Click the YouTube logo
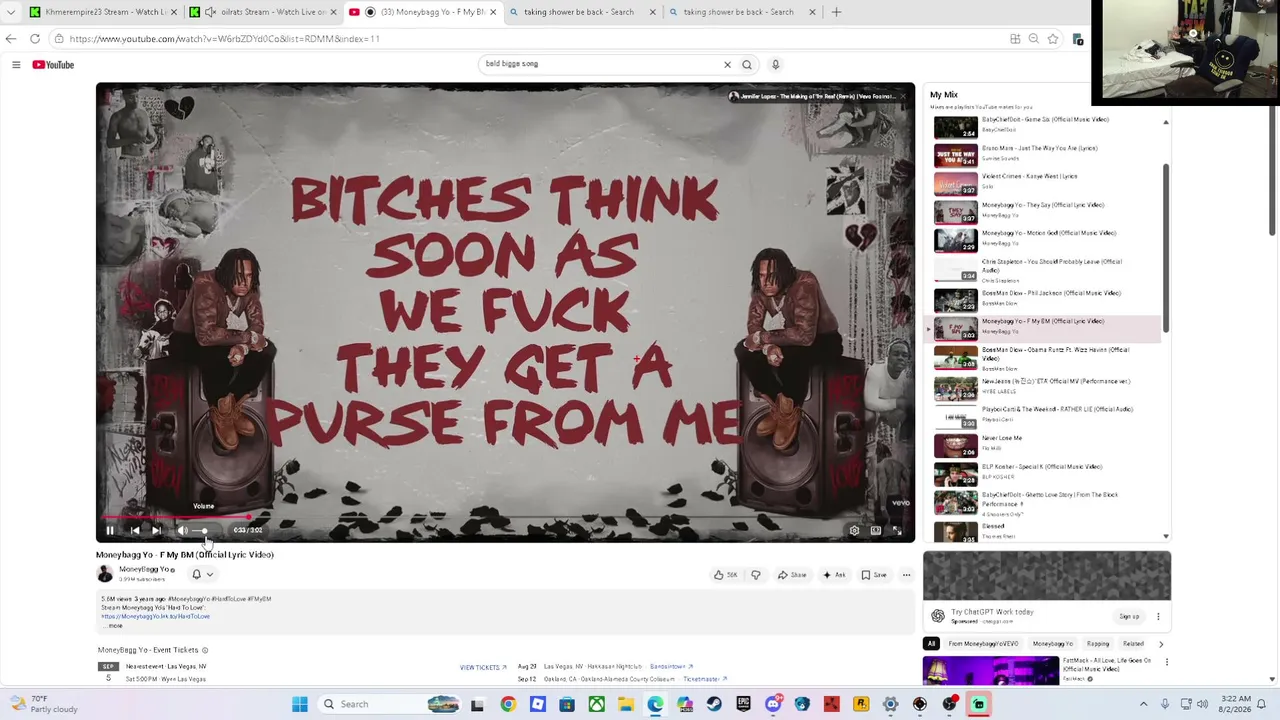This screenshot has height=720, width=1280. click(x=53, y=65)
